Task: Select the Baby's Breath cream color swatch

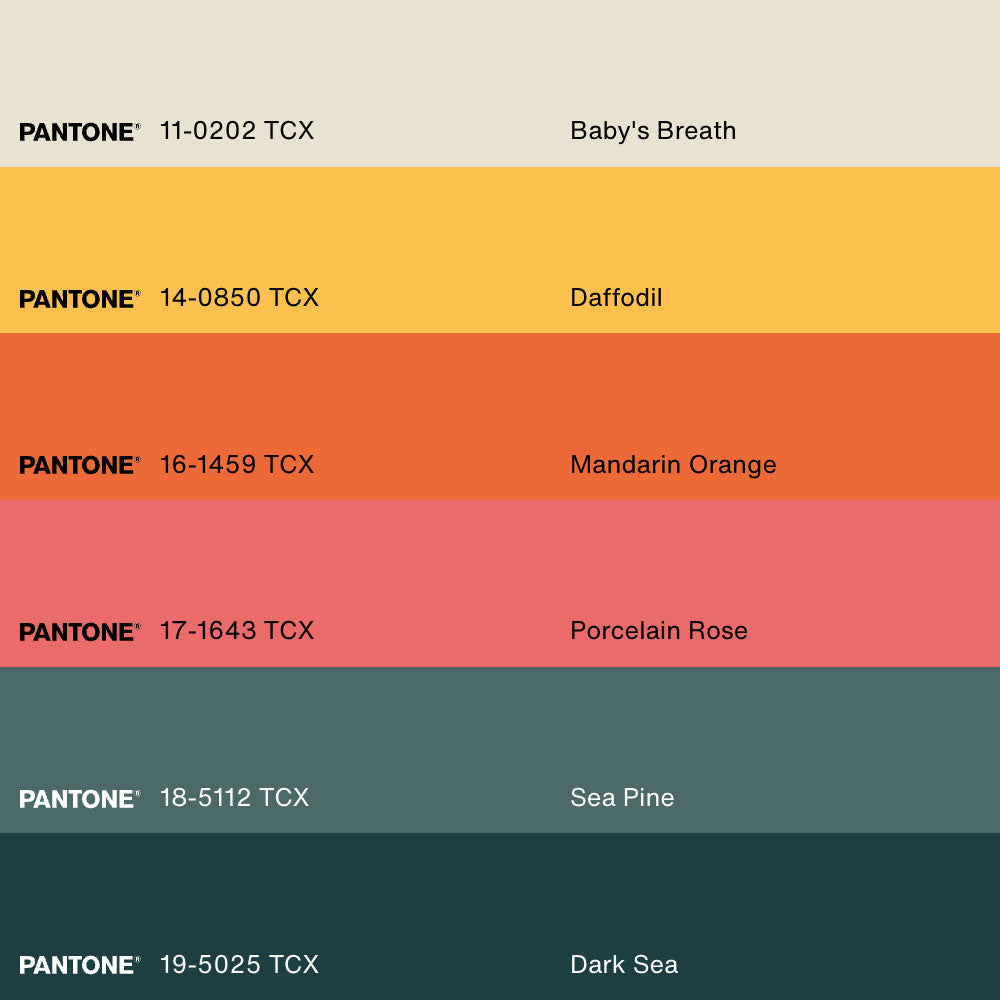Action: coord(500,60)
